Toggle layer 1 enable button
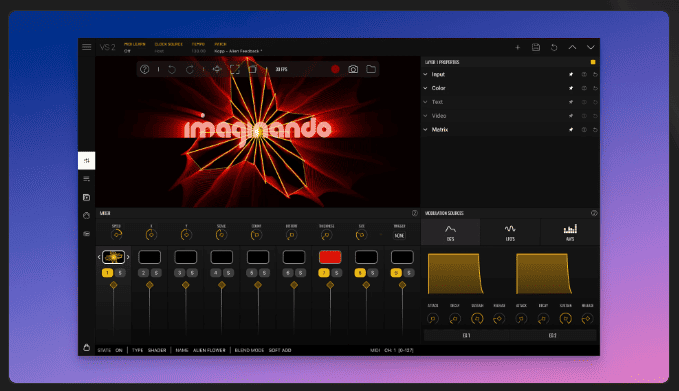679x391 pixels. click(107, 273)
